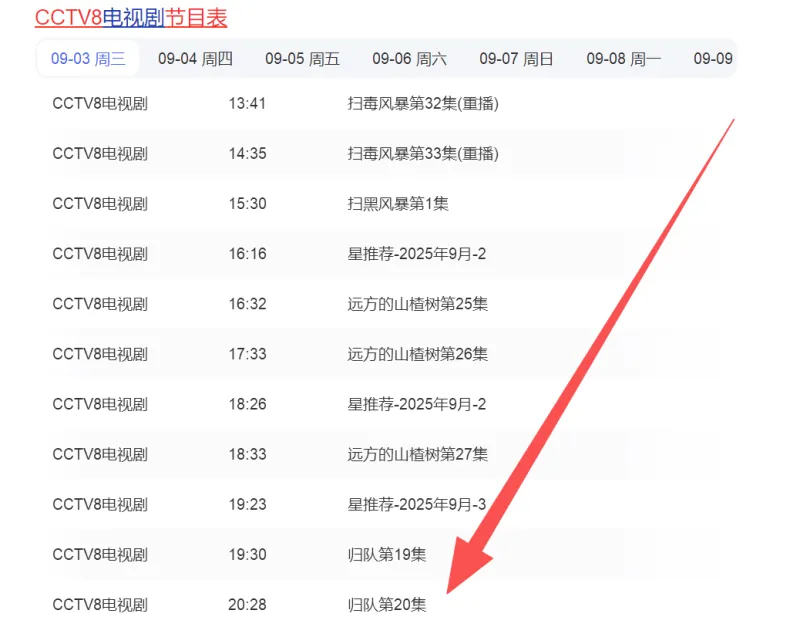Choose 远方的山楂树第27集 program entry
Screen dimensions: 800x627
(x=417, y=454)
